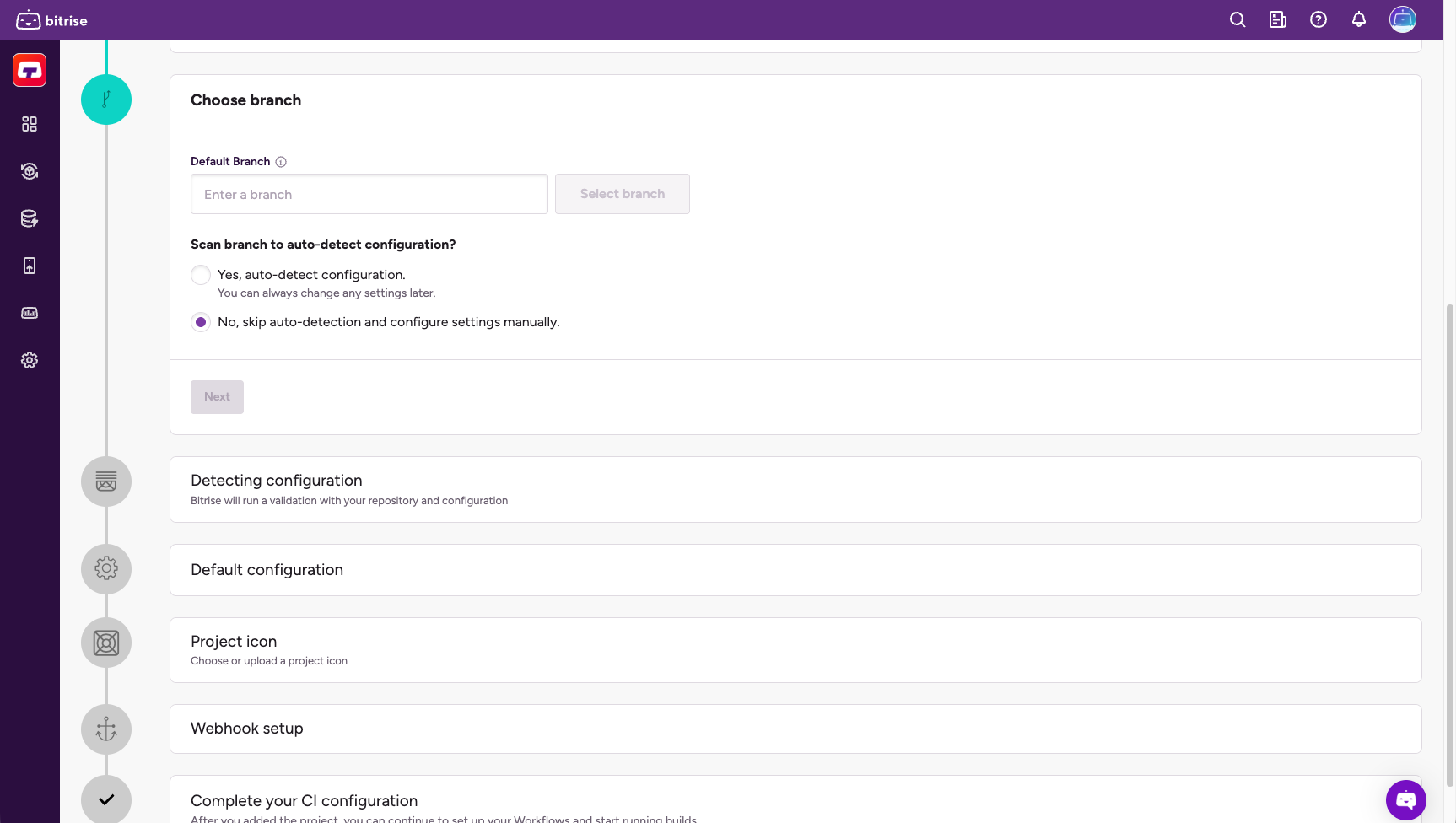Open the dashboard grid icon in sidebar

pos(30,124)
